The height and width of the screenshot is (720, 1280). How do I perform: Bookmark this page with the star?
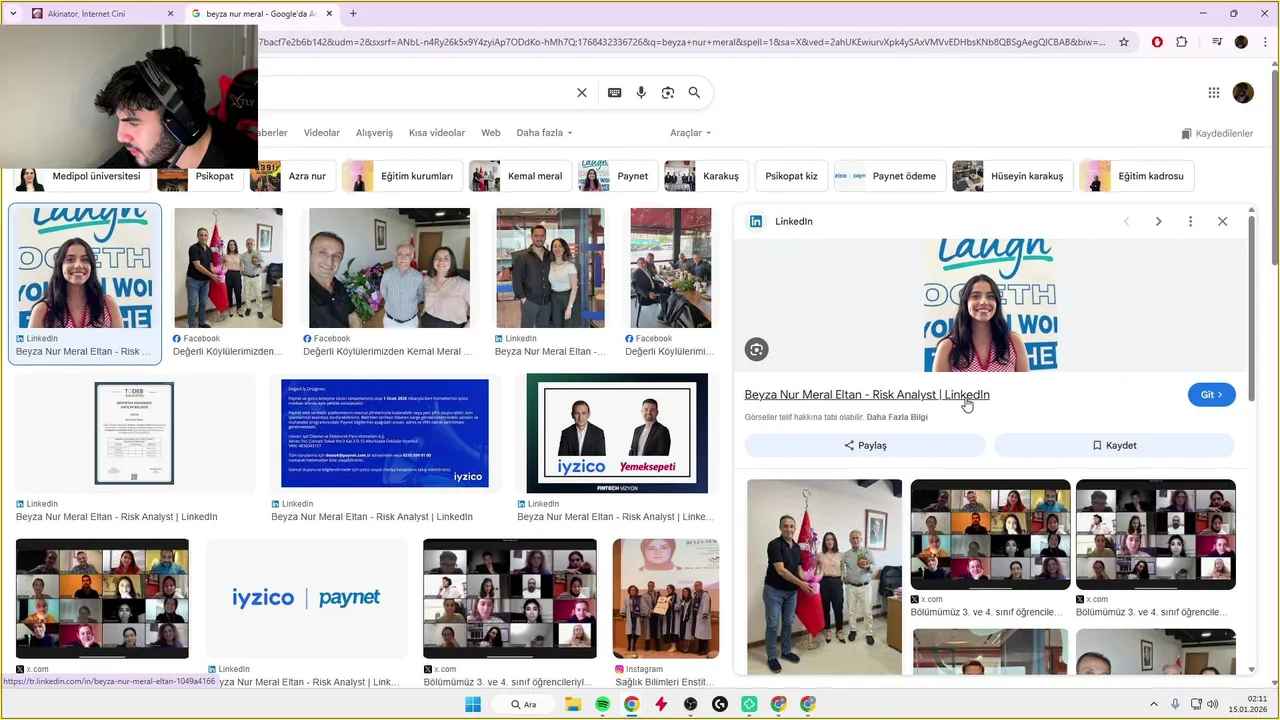1124,42
